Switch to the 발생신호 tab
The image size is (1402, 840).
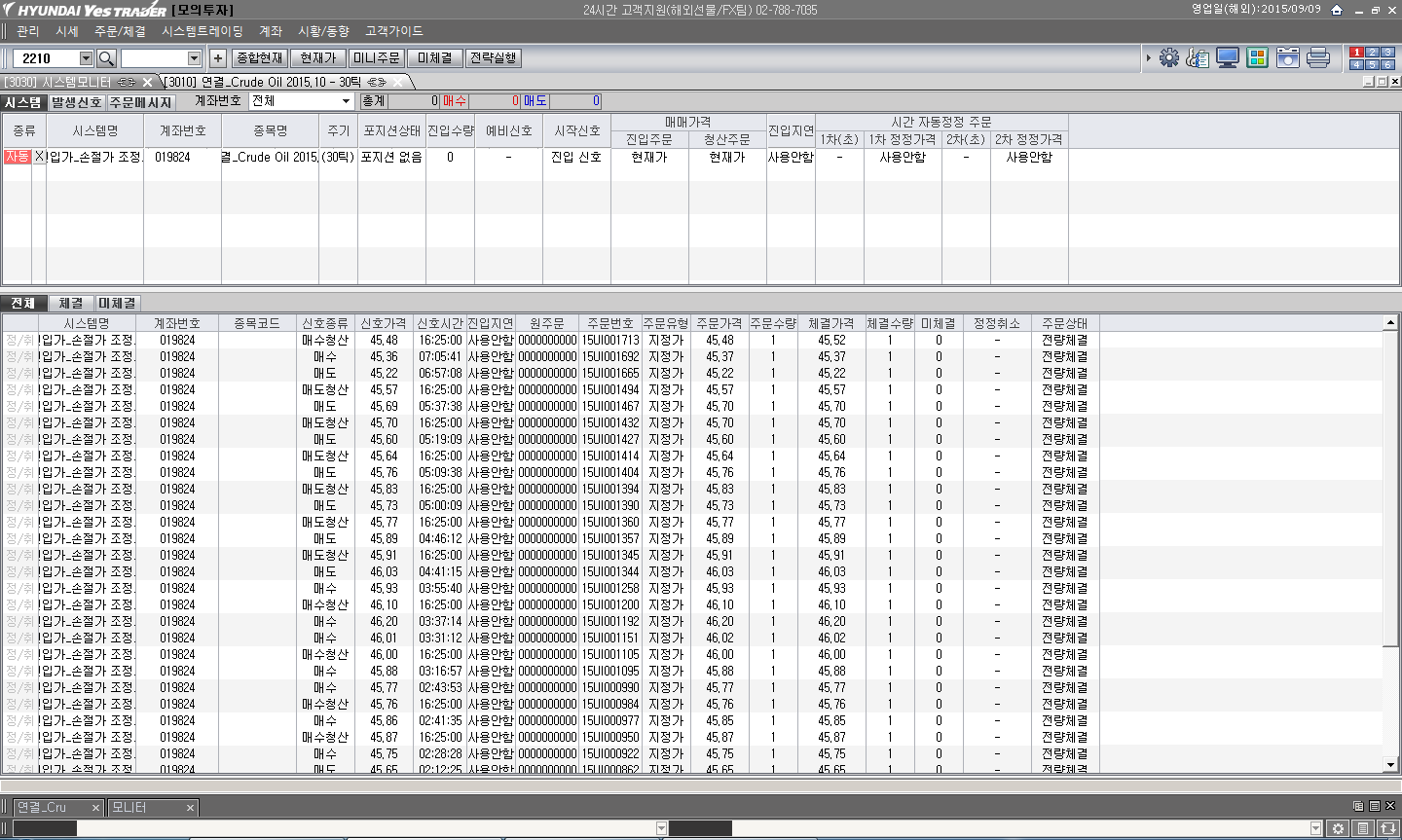pyautogui.click(x=76, y=102)
